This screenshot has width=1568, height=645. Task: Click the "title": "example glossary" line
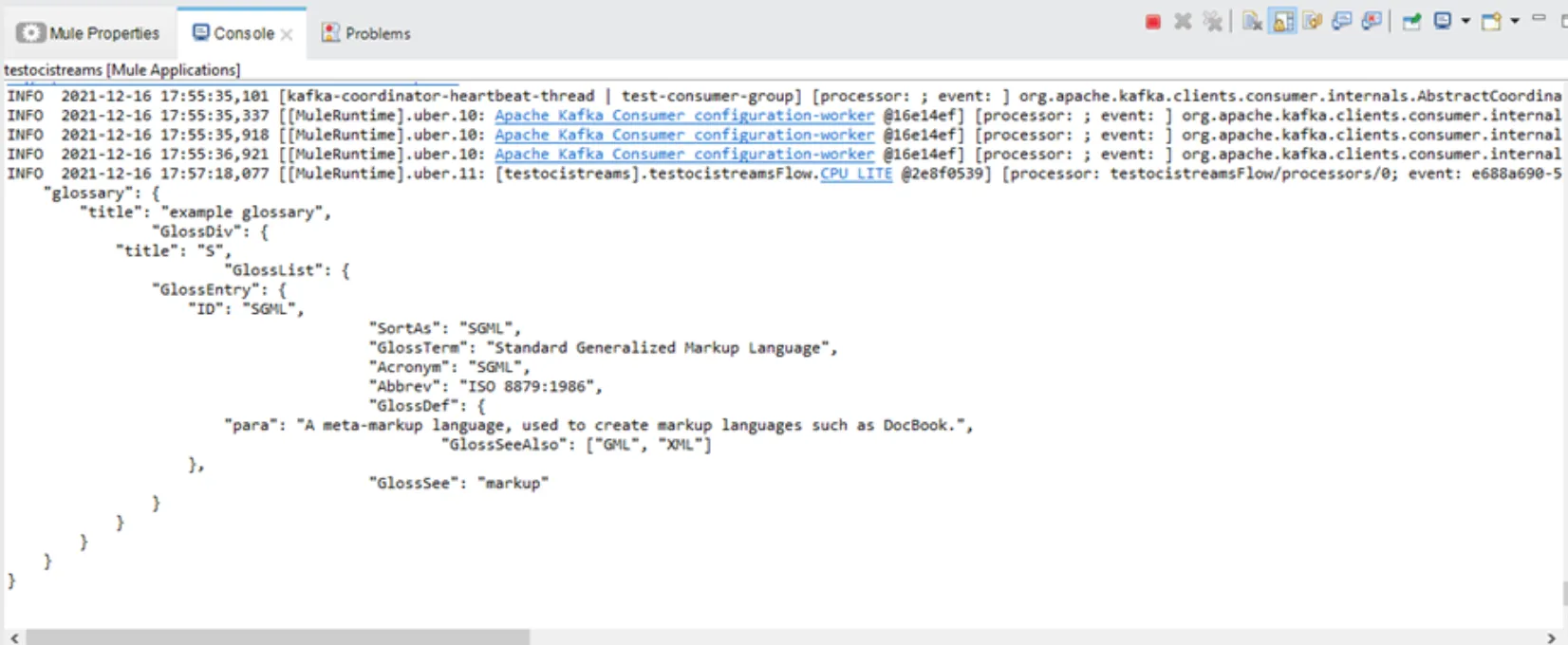(205, 212)
